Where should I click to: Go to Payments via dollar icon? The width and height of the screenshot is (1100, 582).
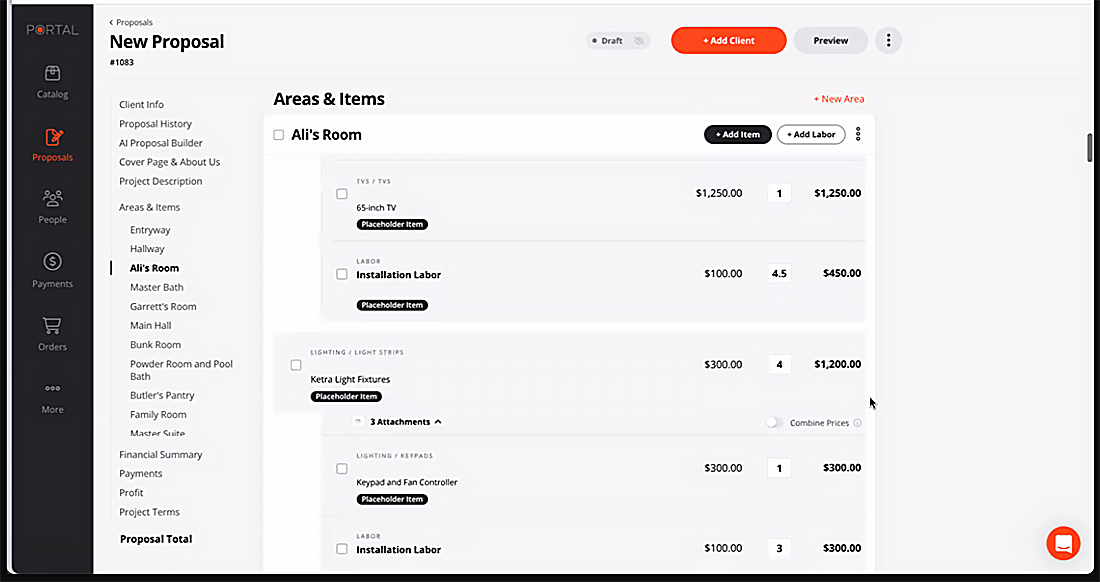point(52,262)
